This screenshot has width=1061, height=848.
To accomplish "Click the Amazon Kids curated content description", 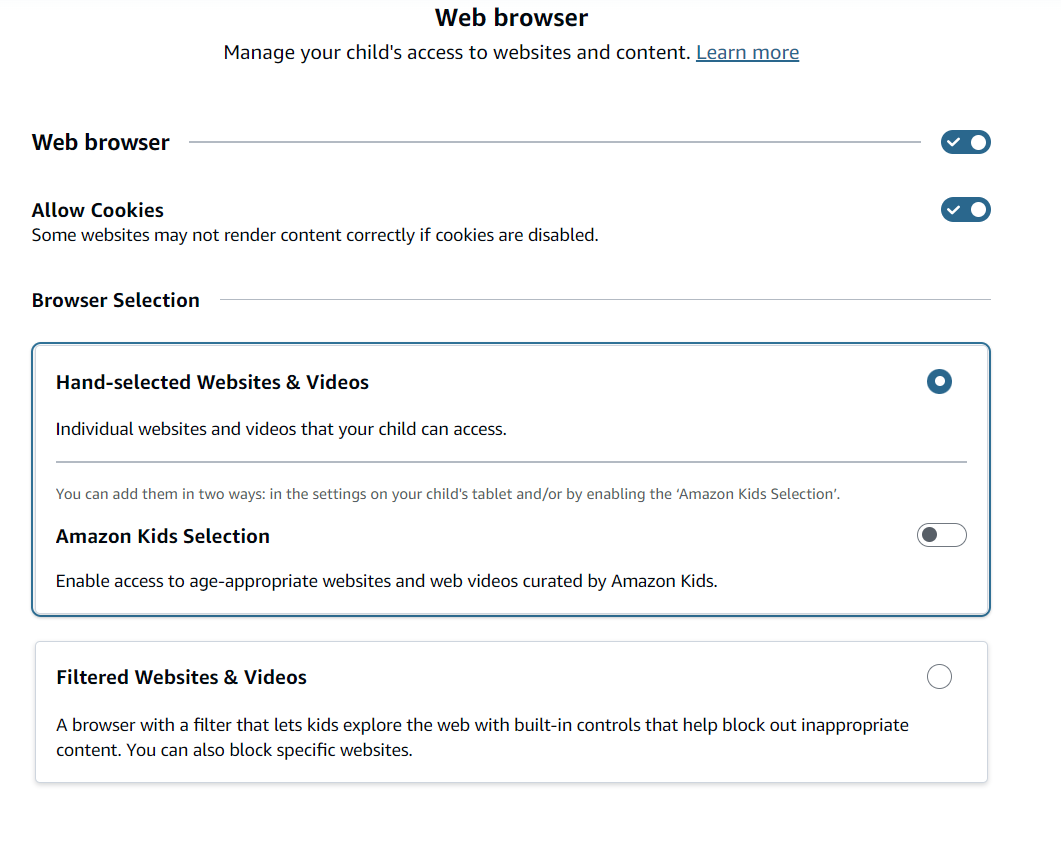I will tap(386, 580).
